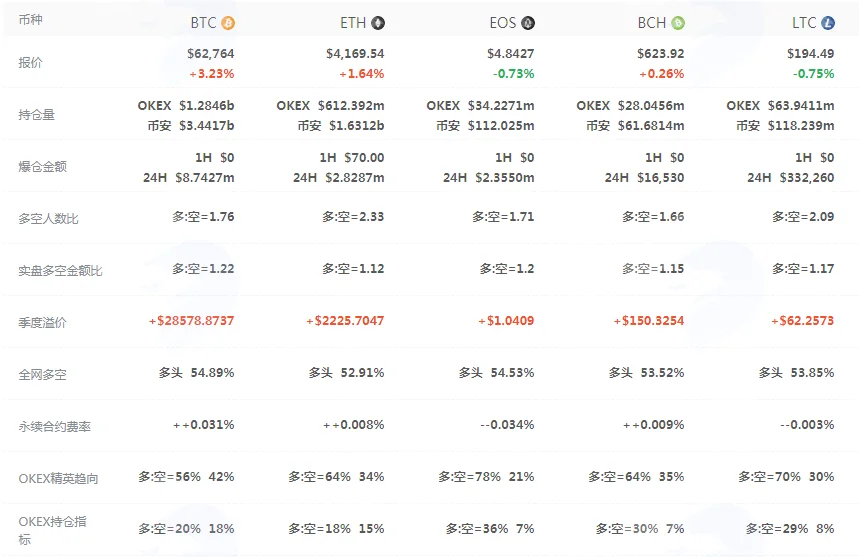Click BCH 全网多空 value 多头 53.52%

pyautogui.click(x=646, y=373)
